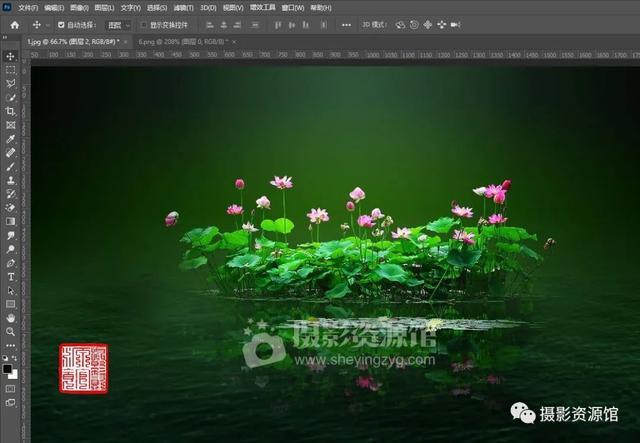The image size is (640, 443).
Task: Toggle the 显示变换控件 checkbox
Action: [x=144, y=25]
